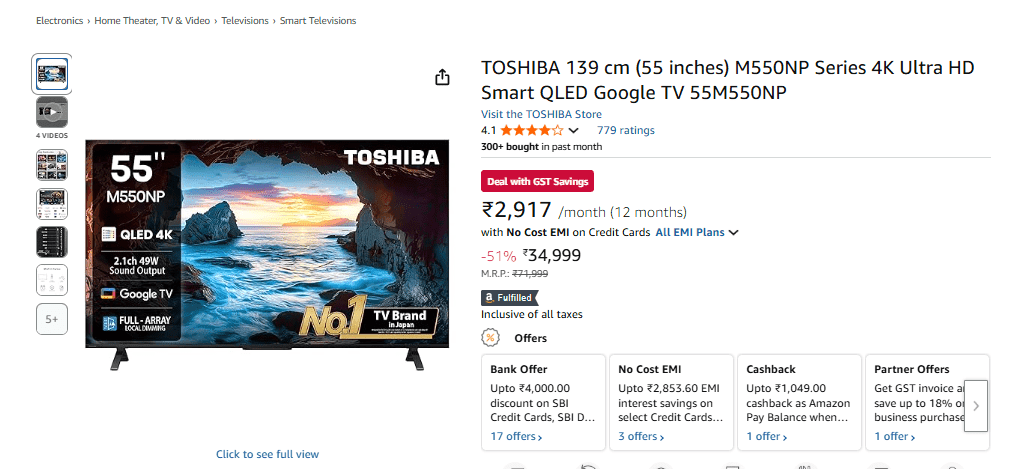The width and height of the screenshot is (1011, 469).
Task: Go to Electronics breadcrumb
Action: tap(60, 20)
